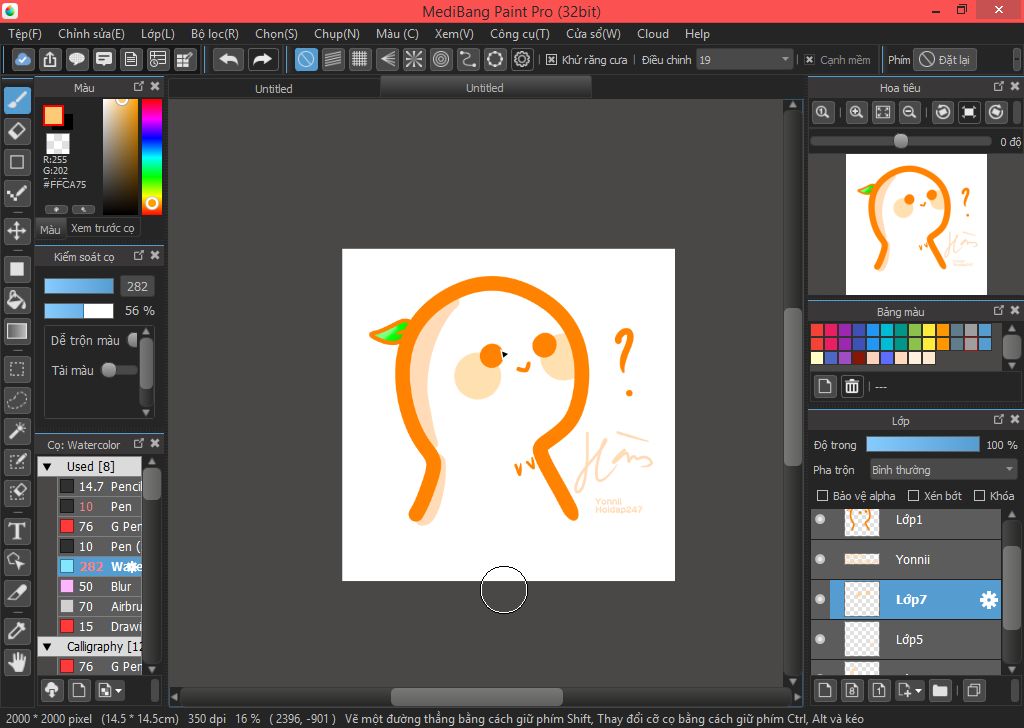This screenshot has width=1024, height=728.
Task: Toggle Khử răng cưa anti-aliasing checkbox
Action: point(551,59)
